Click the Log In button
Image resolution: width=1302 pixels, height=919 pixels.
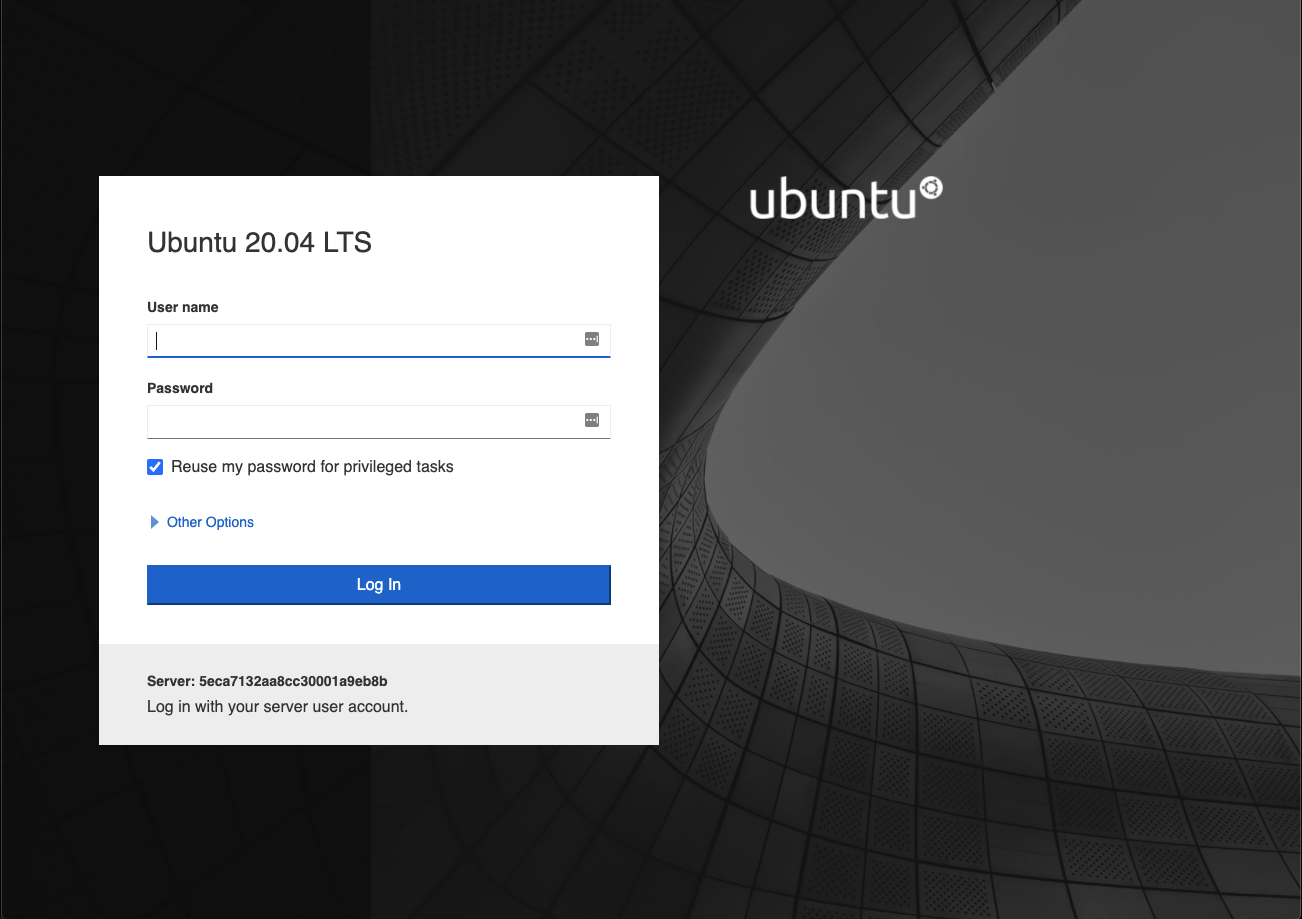point(378,585)
